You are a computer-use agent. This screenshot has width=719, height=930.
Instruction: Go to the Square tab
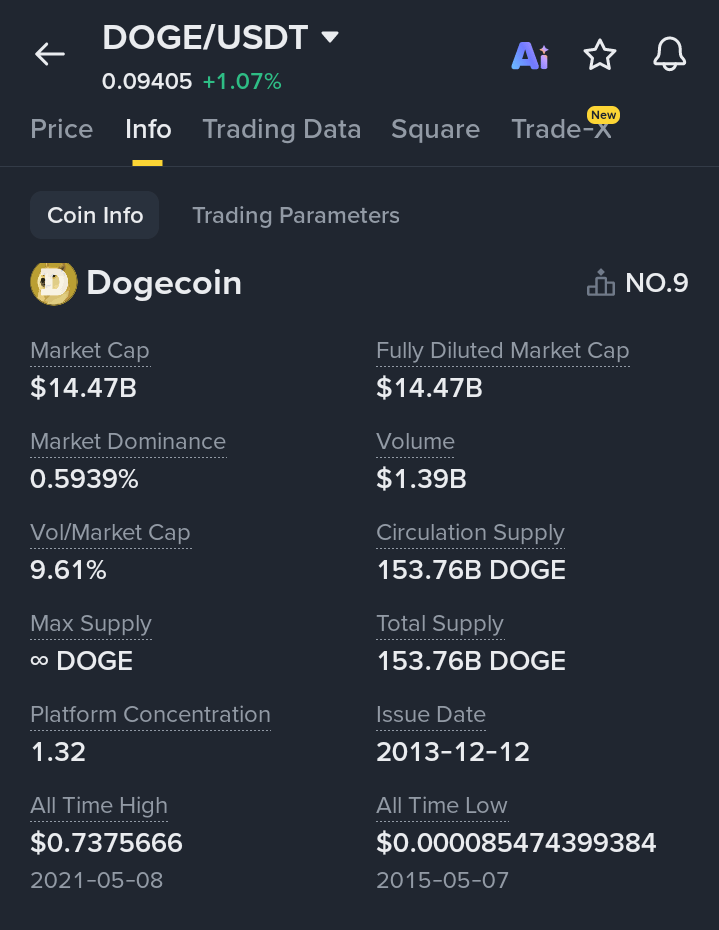435,129
